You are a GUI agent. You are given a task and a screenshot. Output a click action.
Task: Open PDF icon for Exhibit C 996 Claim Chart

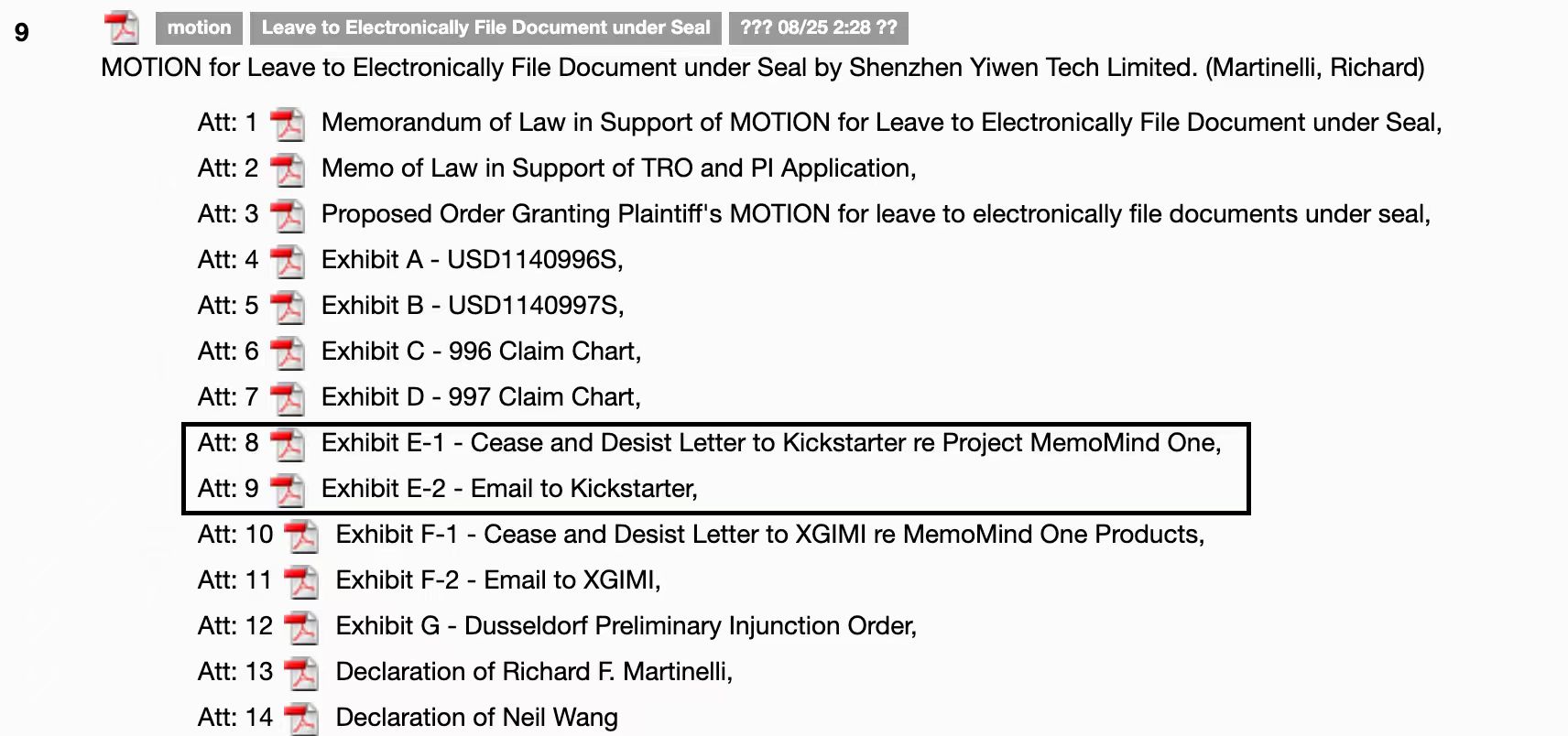point(288,352)
